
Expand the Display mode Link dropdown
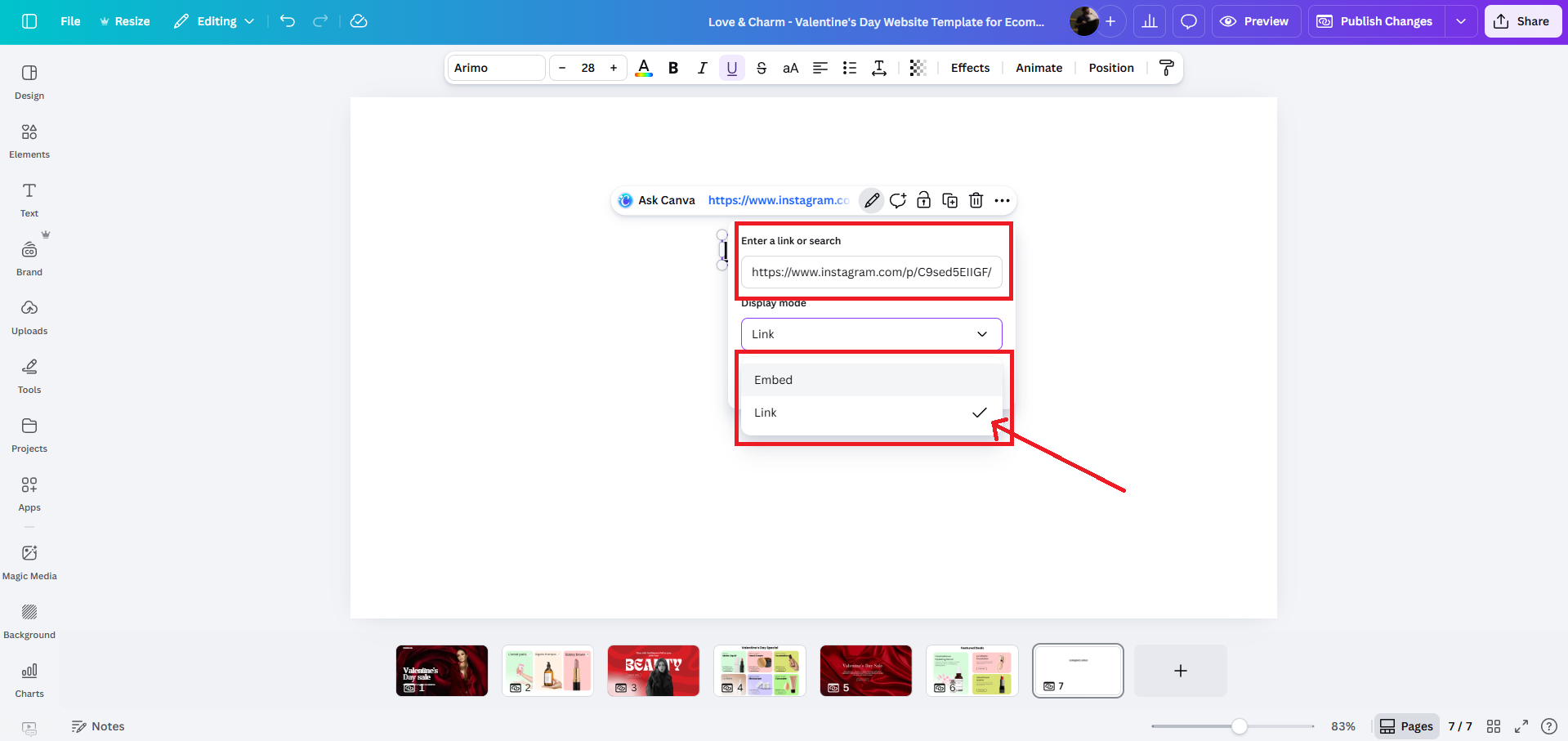(x=871, y=334)
